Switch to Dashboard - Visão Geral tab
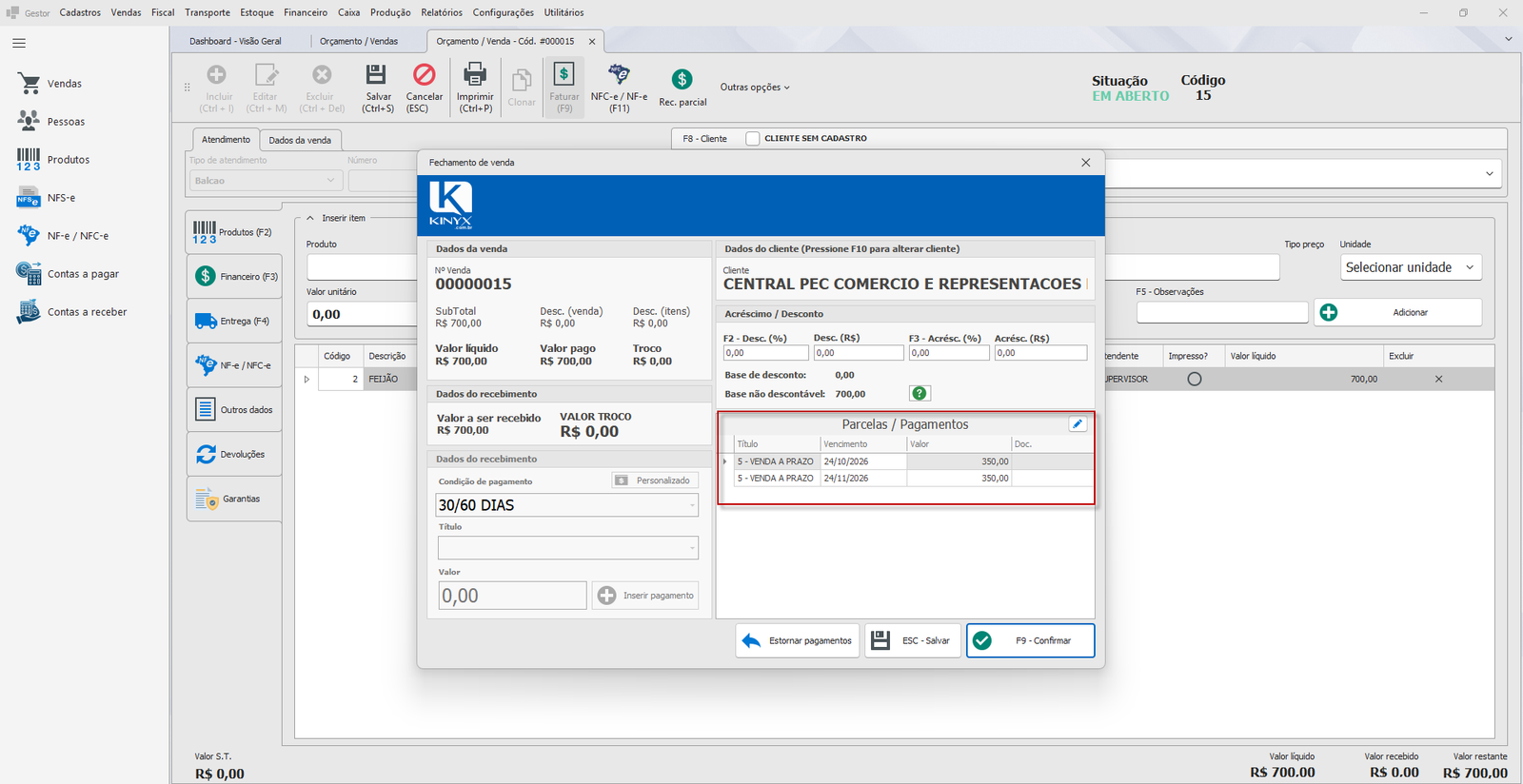The height and width of the screenshot is (784, 1523). pyautogui.click(x=235, y=41)
